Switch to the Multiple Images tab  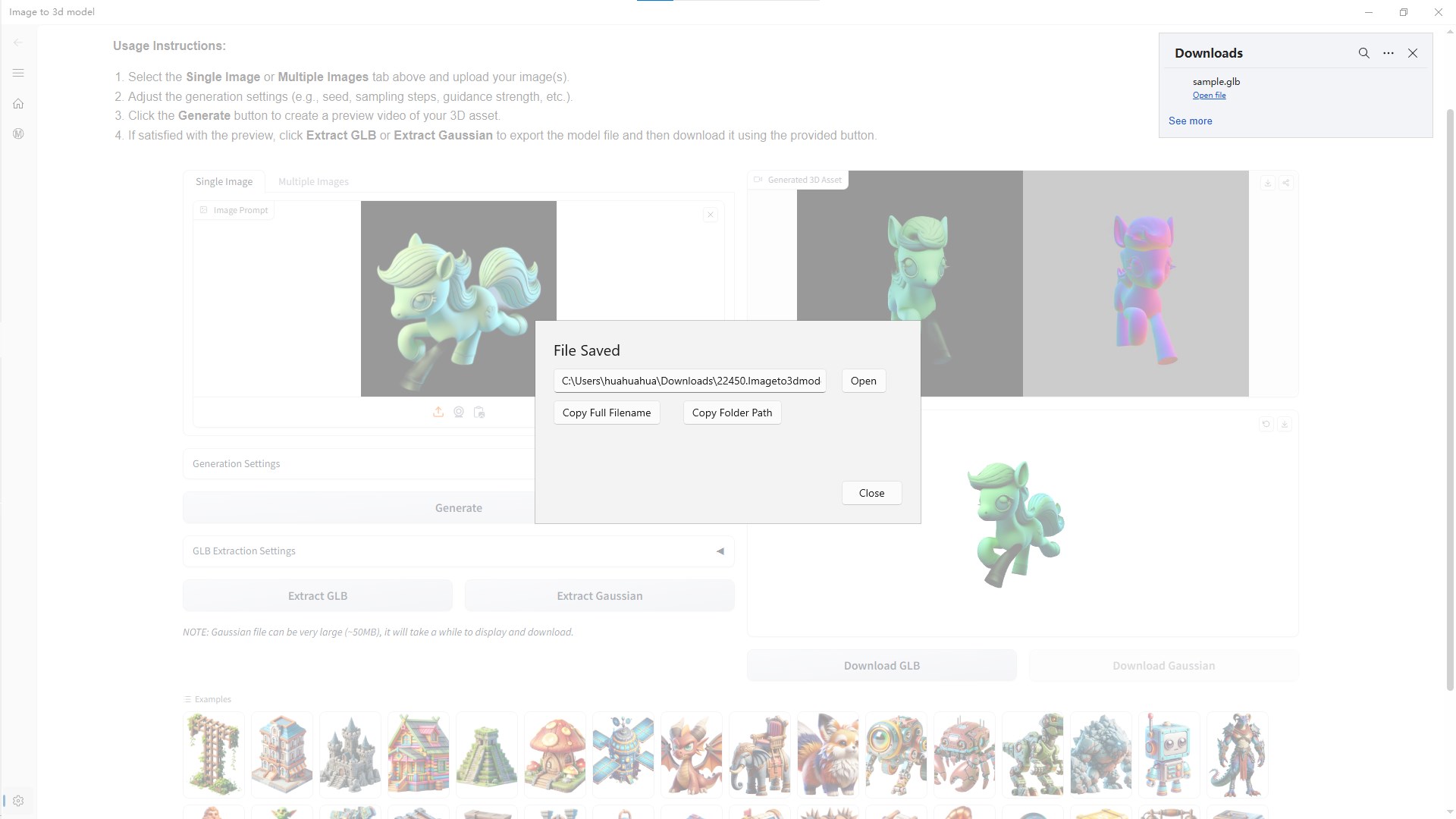pos(313,181)
